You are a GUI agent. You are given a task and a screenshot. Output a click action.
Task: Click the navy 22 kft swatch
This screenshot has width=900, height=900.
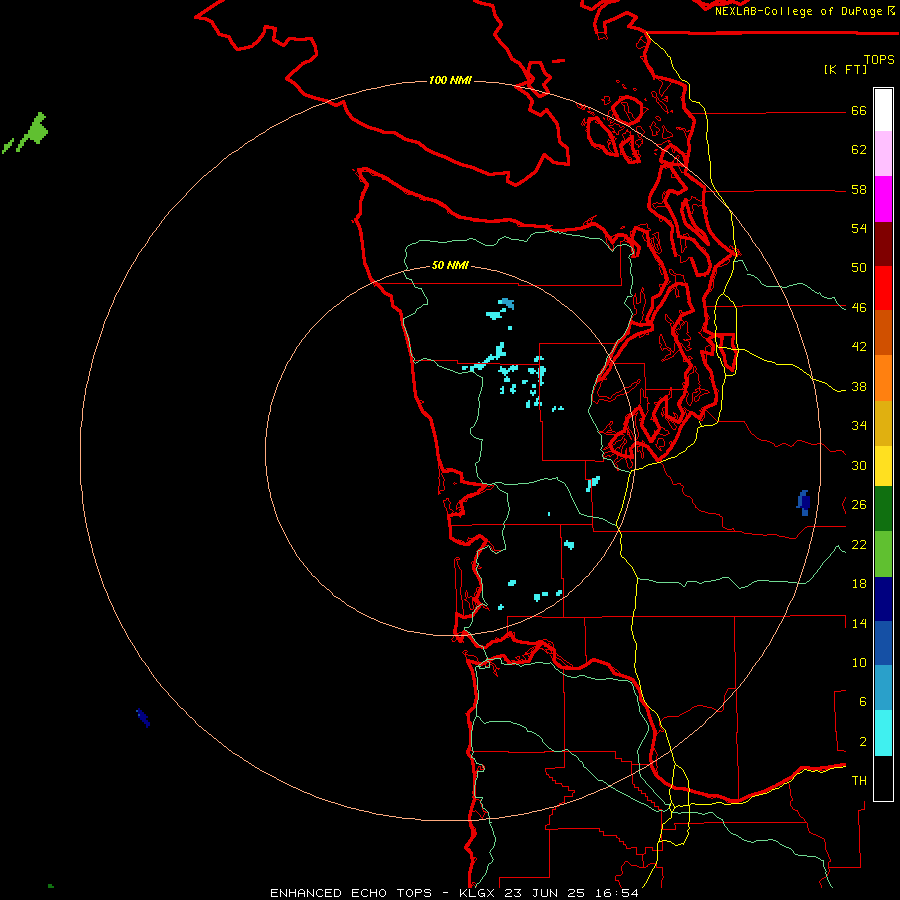883,599
